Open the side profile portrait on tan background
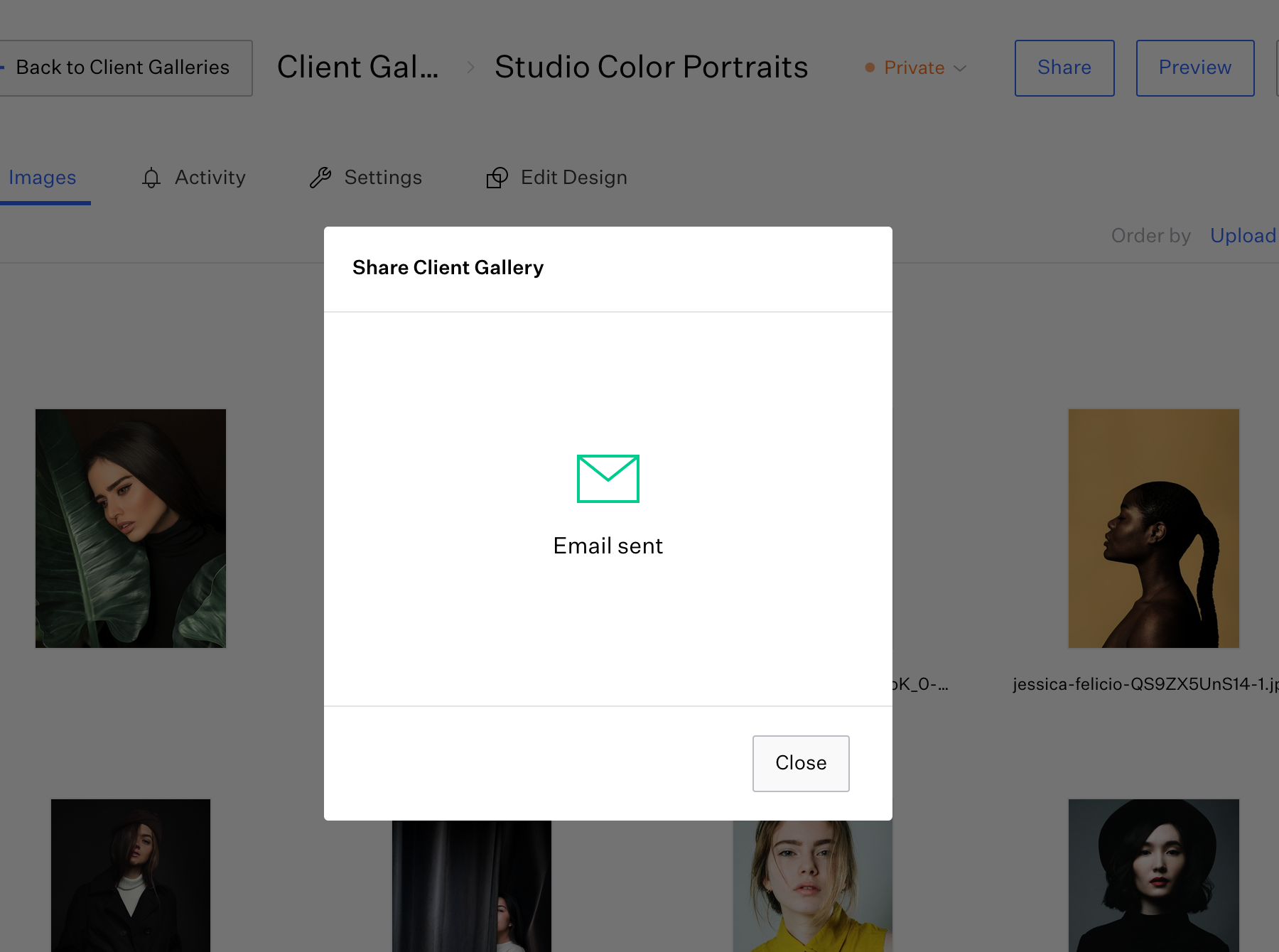 (1153, 528)
